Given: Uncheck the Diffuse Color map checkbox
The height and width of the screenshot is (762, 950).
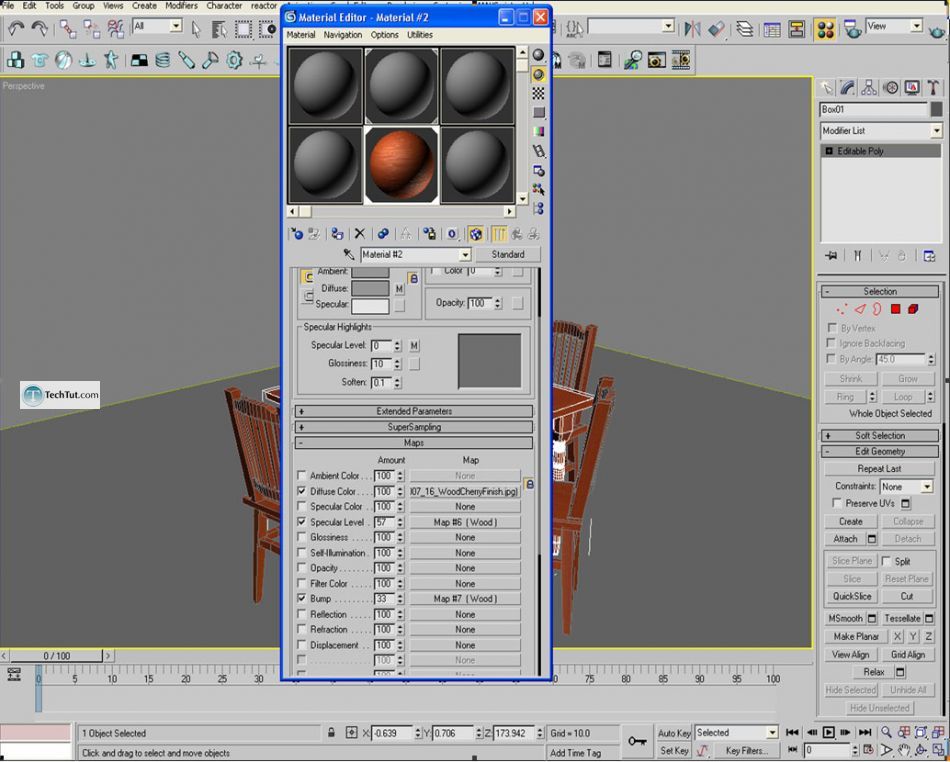Looking at the screenshot, I should pyautogui.click(x=302, y=491).
